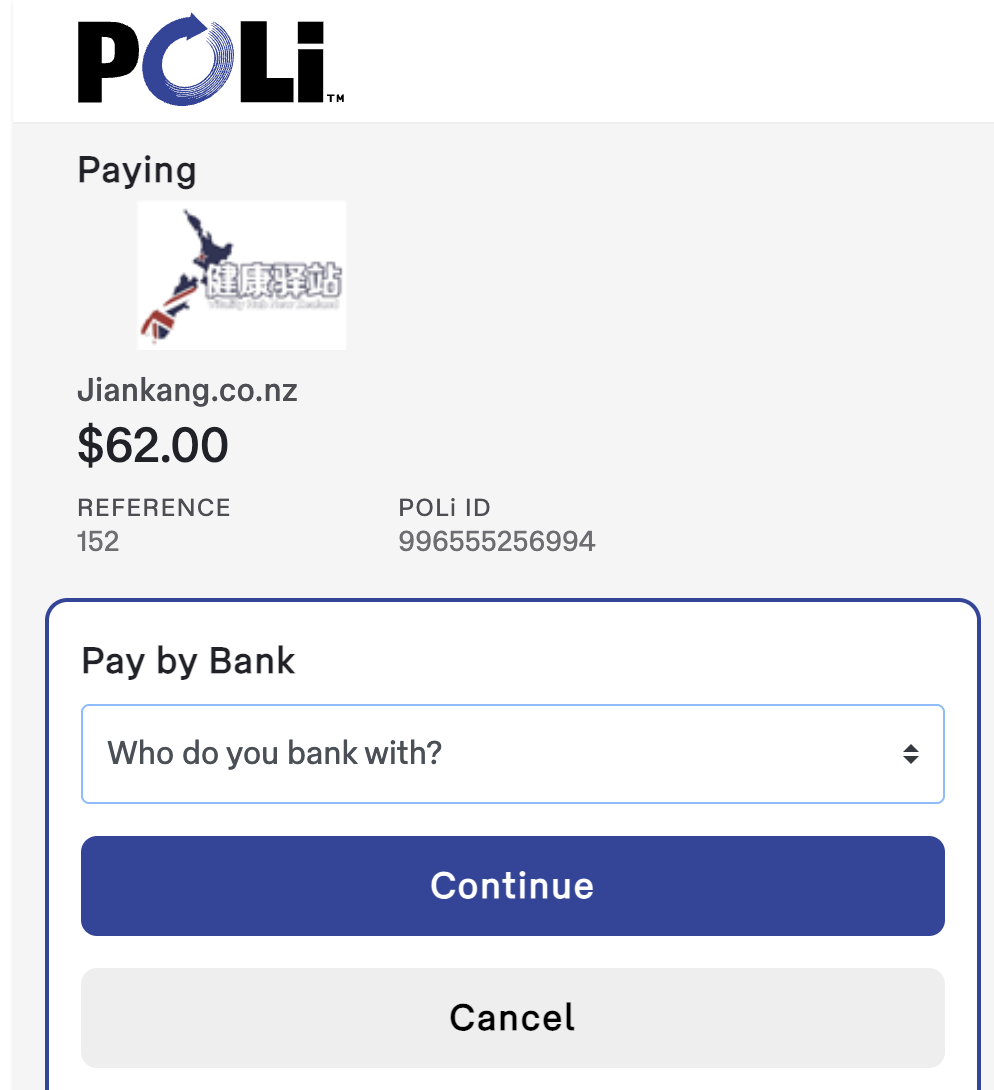Click the $62.00 payment amount
The image size is (994, 1090).
pos(153,445)
